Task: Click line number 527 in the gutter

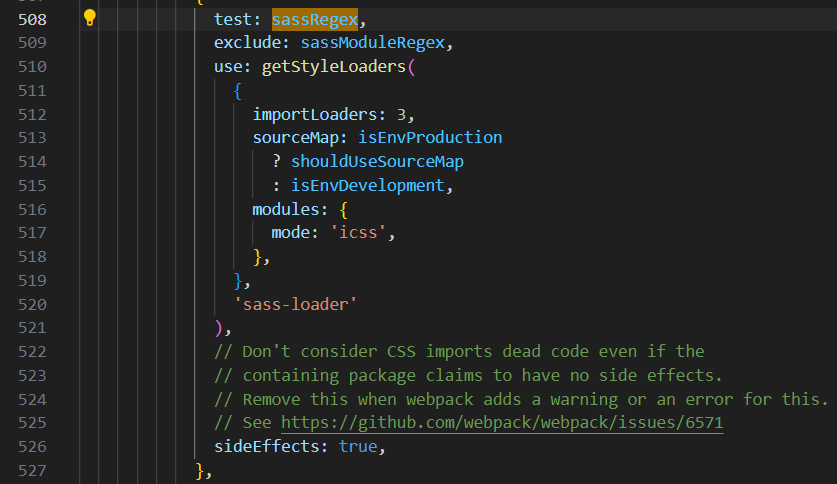Action: (x=33, y=471)
